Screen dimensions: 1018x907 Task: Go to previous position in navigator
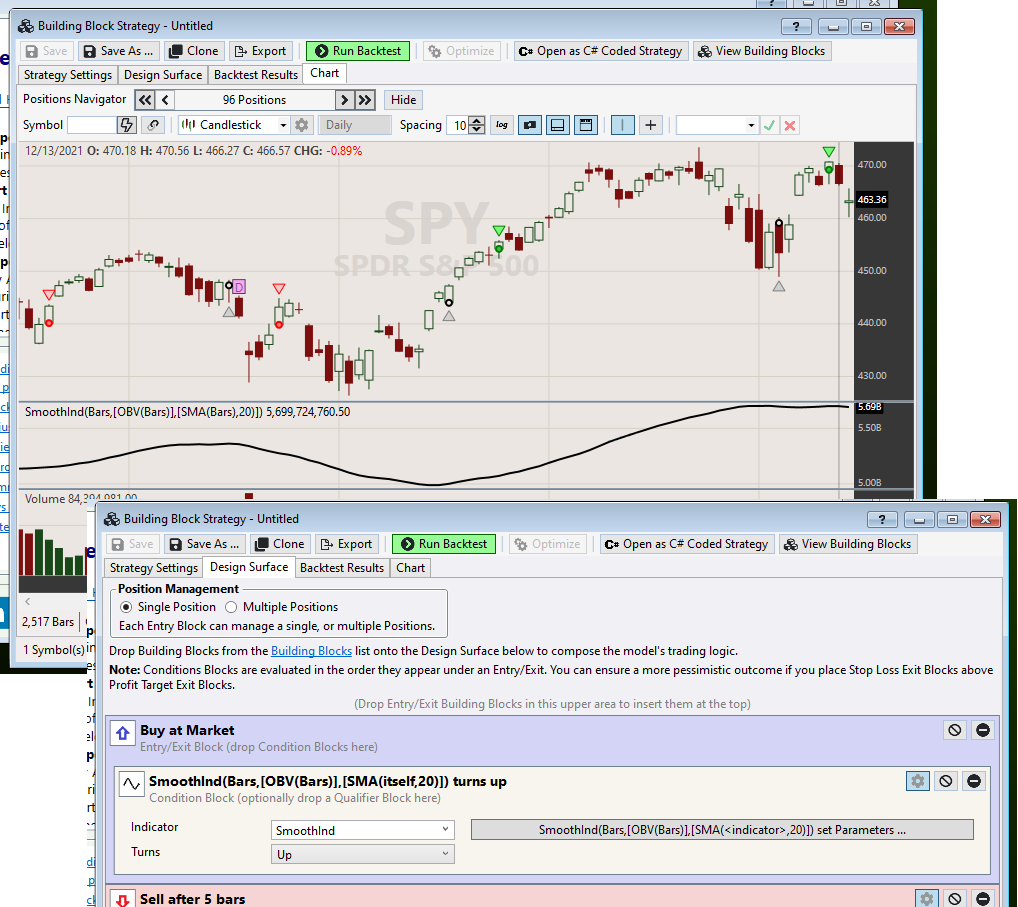pyautogui.click(x=165, y=100)
